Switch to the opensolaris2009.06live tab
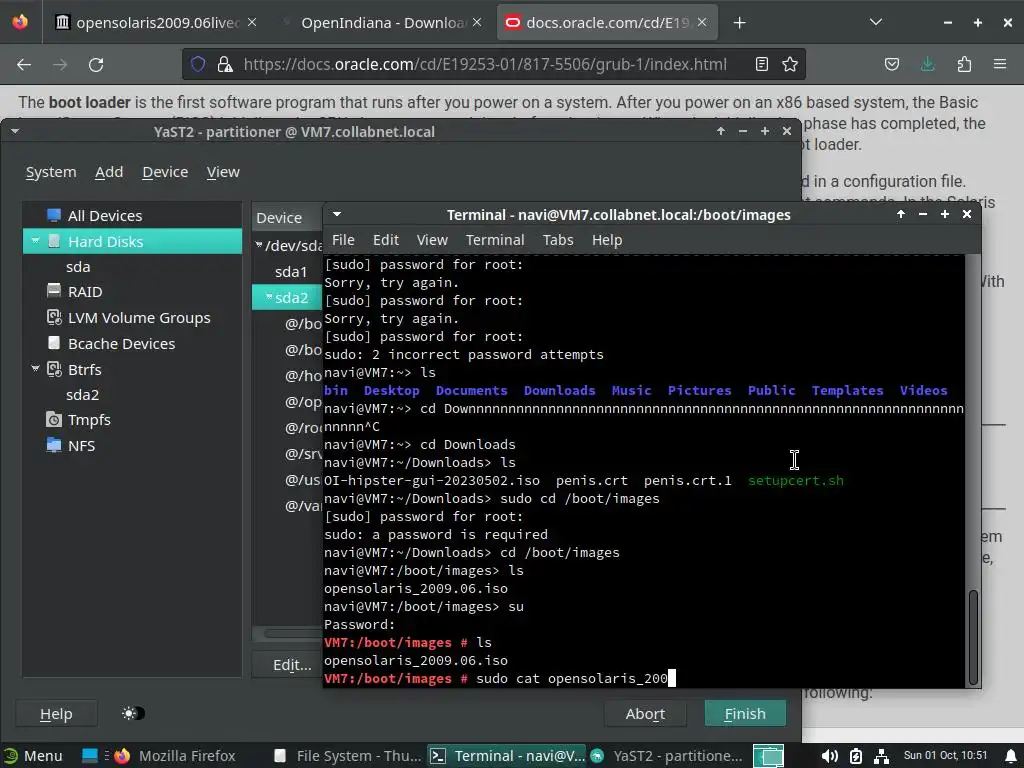1024x768 pixels. tap(157, 23)
